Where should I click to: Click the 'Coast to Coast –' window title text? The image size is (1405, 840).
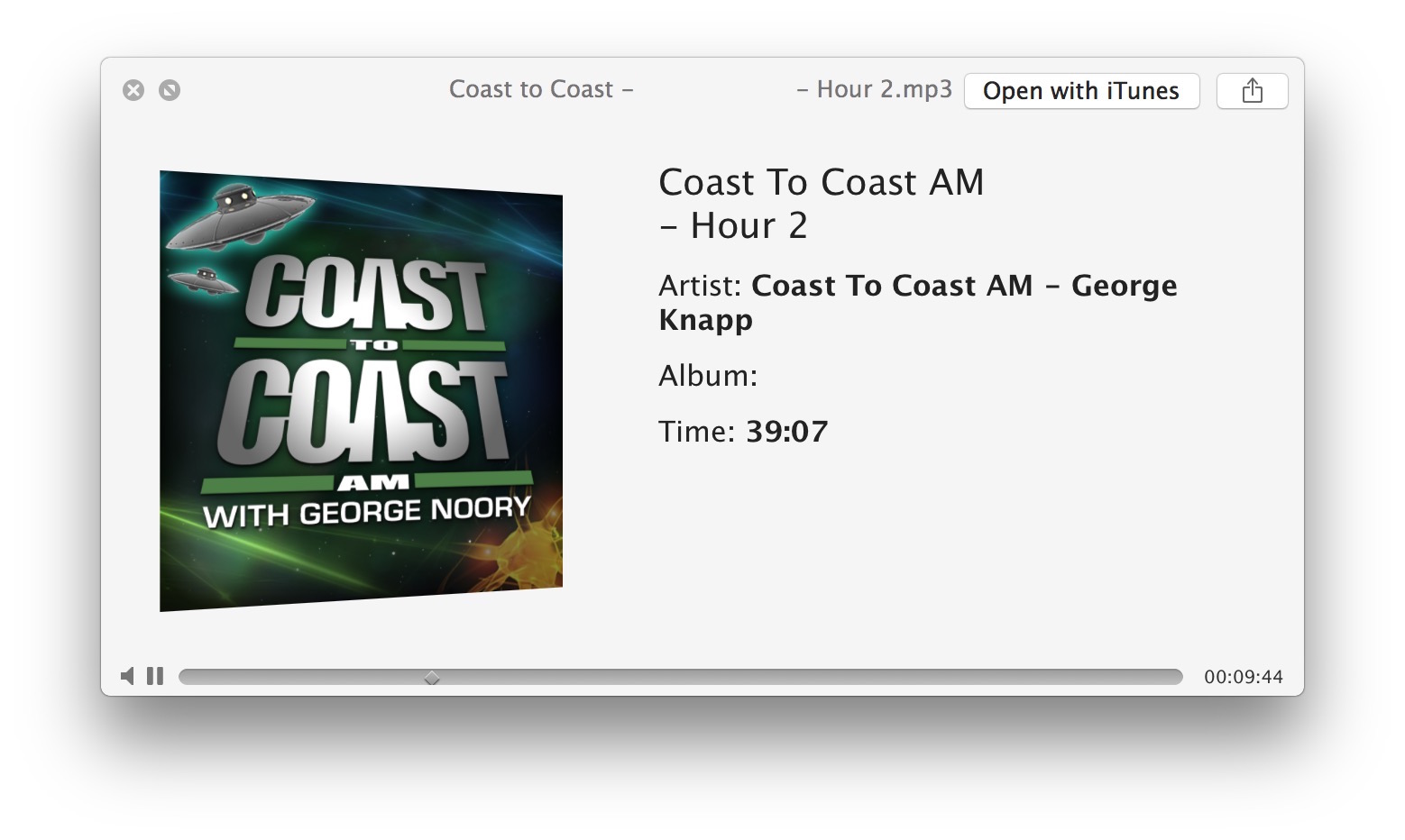(x=541, y=89)
